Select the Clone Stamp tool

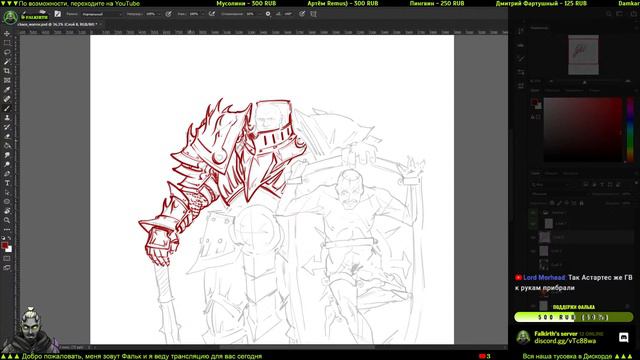(7, 118)
